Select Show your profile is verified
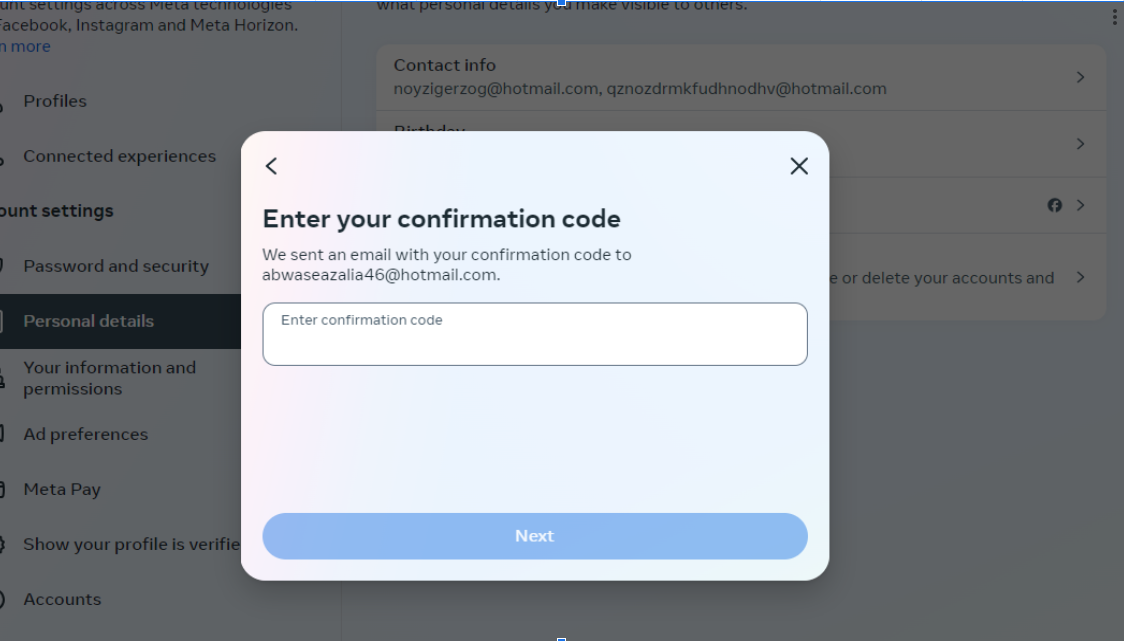The height and width of the screenshot is (641, 1124). (131, 544)
